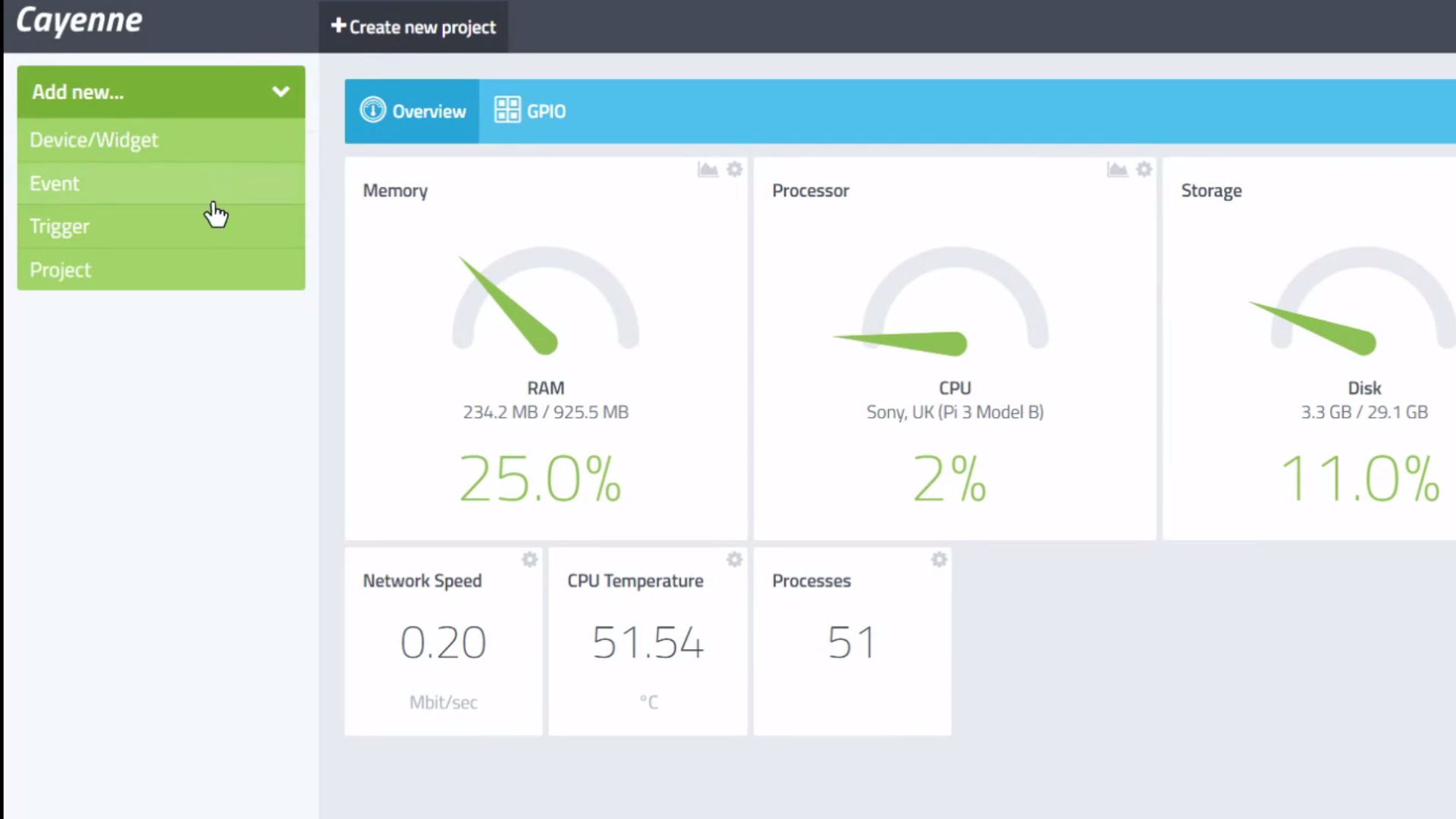Select Event from Add new menu
The image size is (1456, 819).
click(161, 184)
